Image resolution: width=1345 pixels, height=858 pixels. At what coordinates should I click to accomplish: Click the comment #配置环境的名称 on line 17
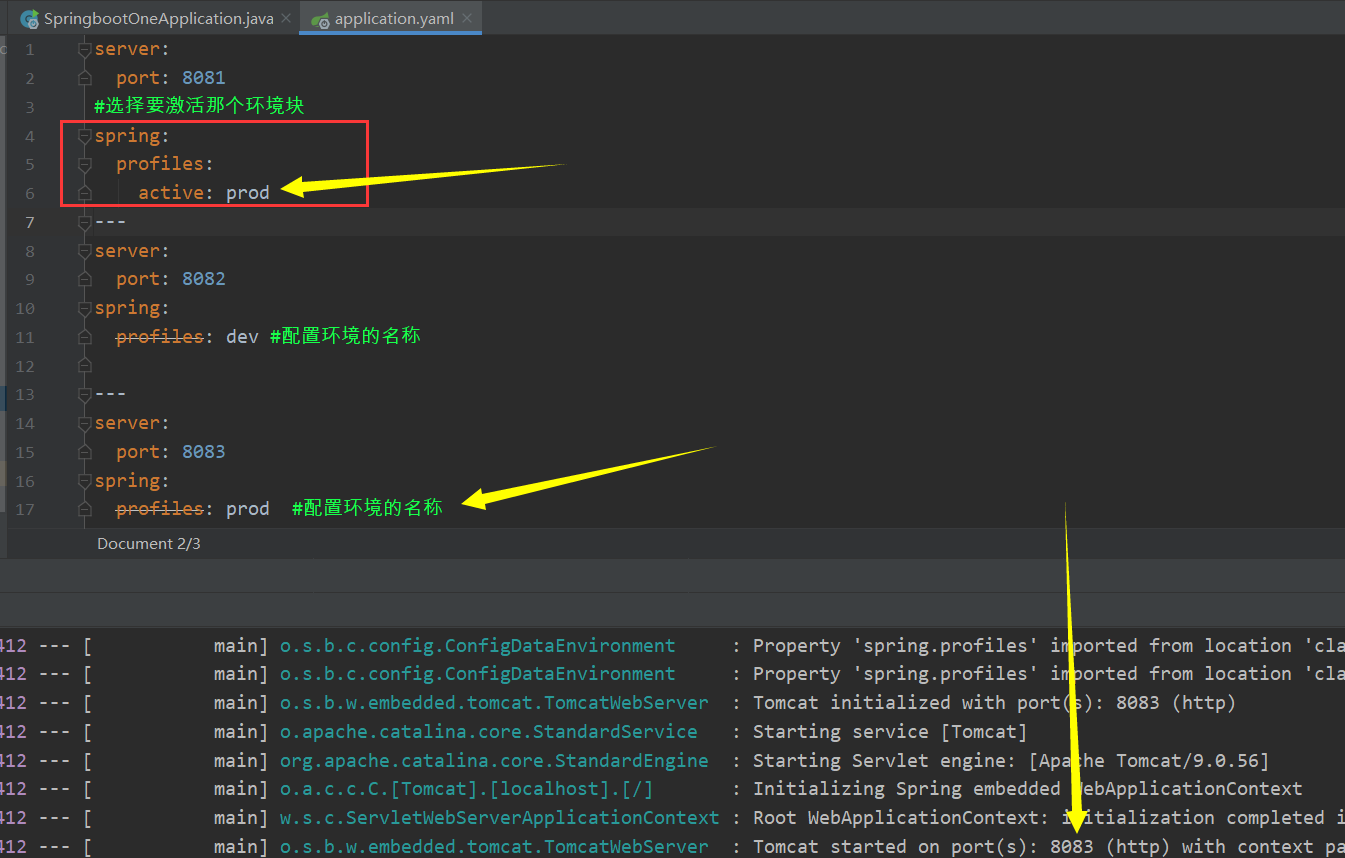pos(367,508)
